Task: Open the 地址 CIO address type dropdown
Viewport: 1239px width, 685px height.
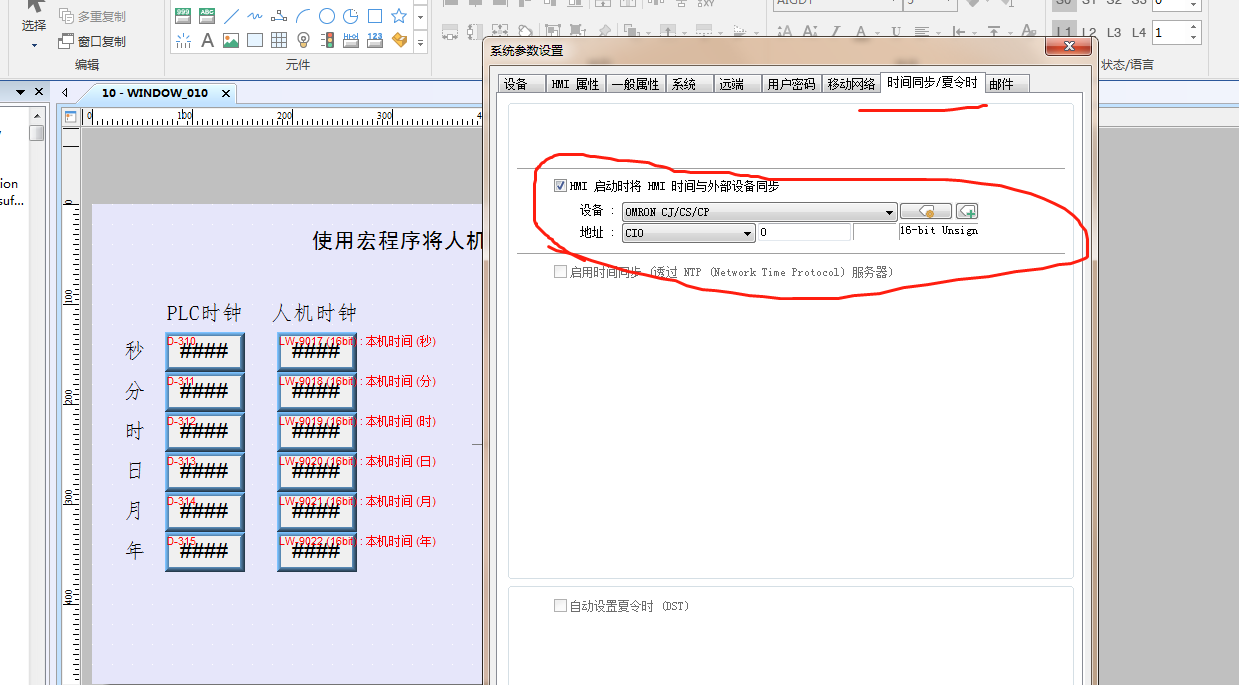Action: tap(747, 233)
